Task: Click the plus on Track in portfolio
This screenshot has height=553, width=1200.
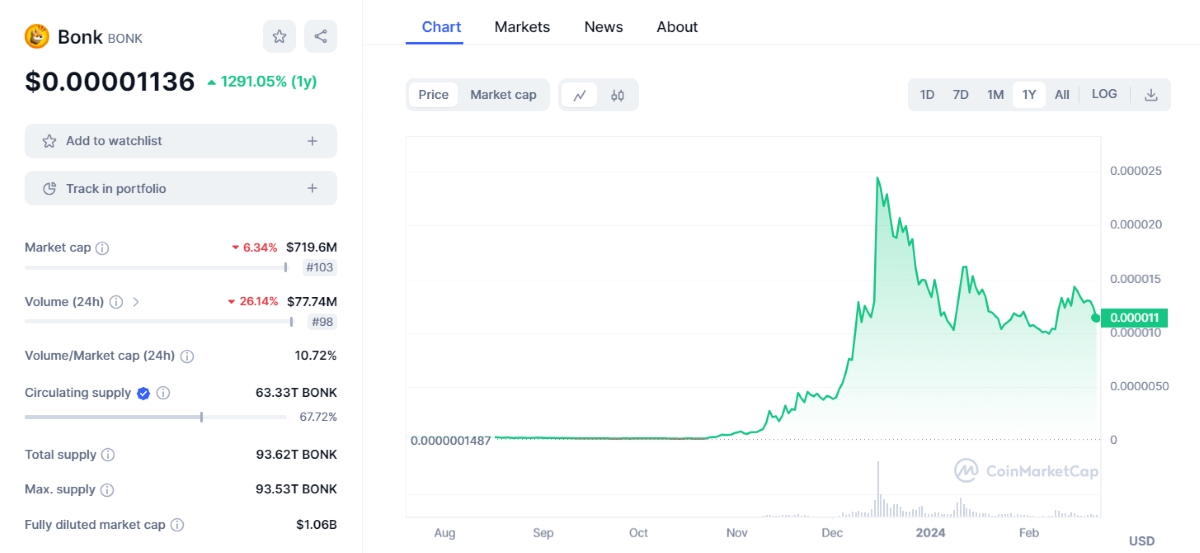Action: coord(312,189)
